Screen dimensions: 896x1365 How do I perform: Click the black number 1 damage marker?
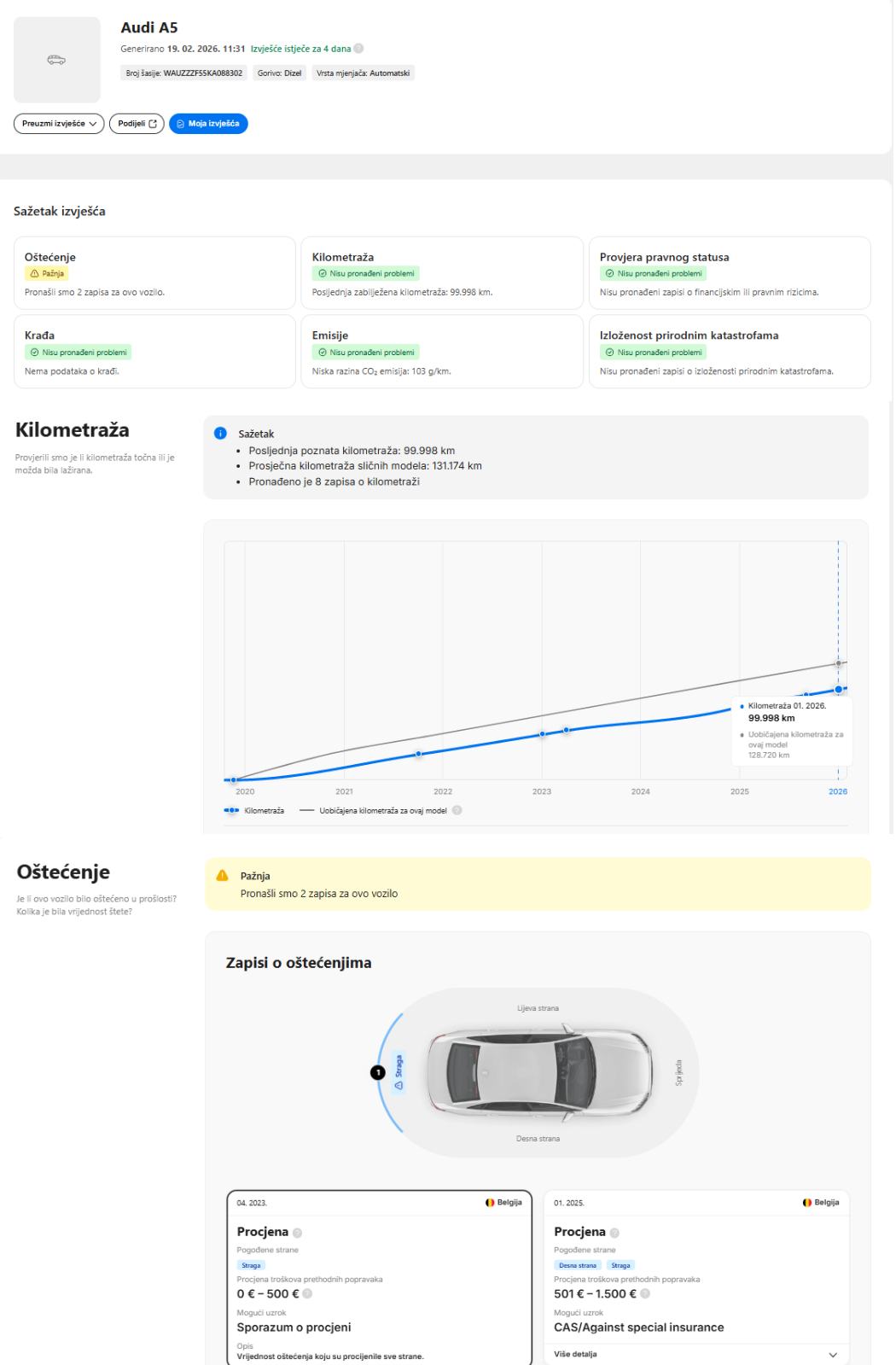(377, 1072)
